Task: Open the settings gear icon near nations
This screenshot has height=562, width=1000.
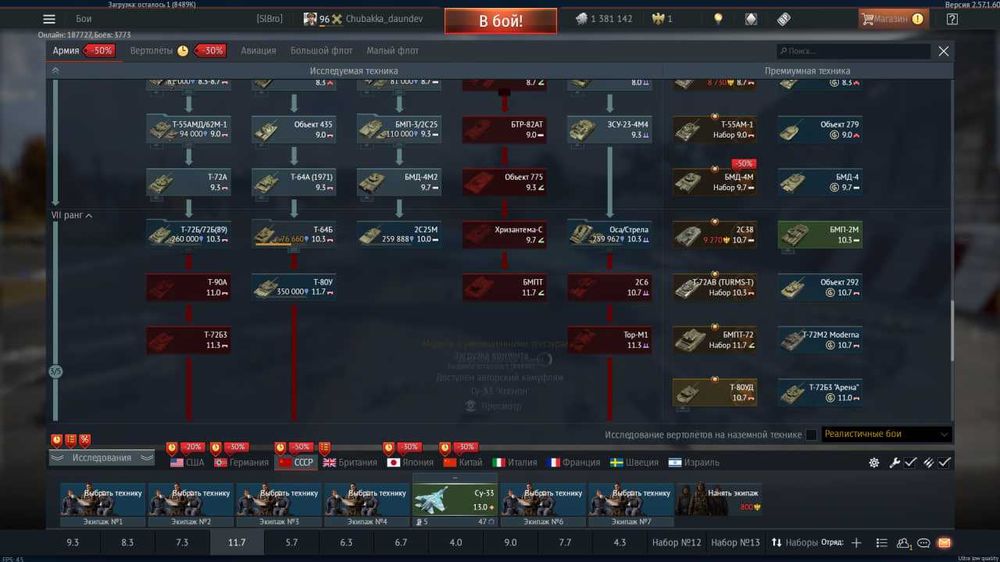Action: (x=874, y=462)
